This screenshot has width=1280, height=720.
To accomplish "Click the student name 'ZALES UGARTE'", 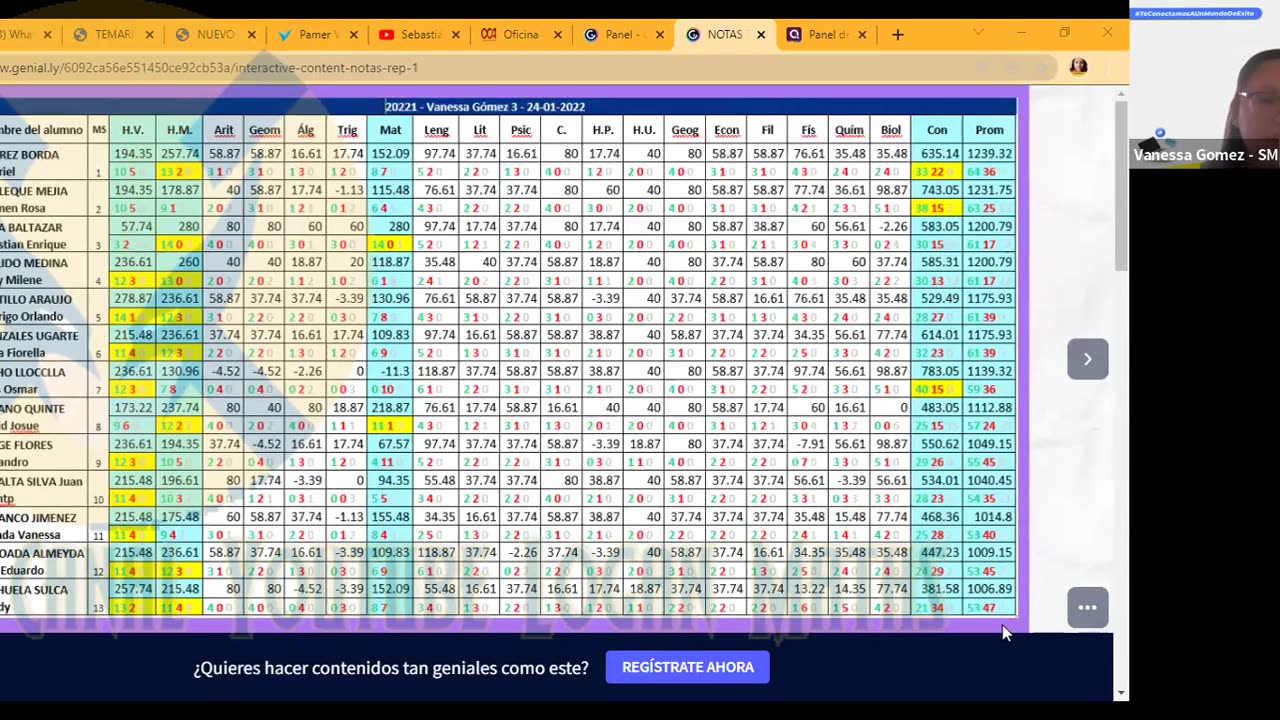I will (x=39, y=336).
